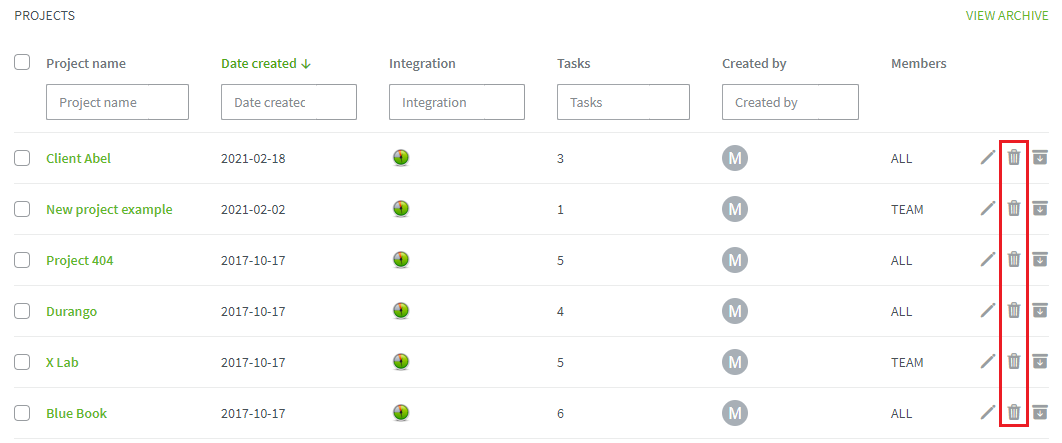Toggle the select-all projects checkbox
The width and height of the screenshot is (1062, 443).
22,62
